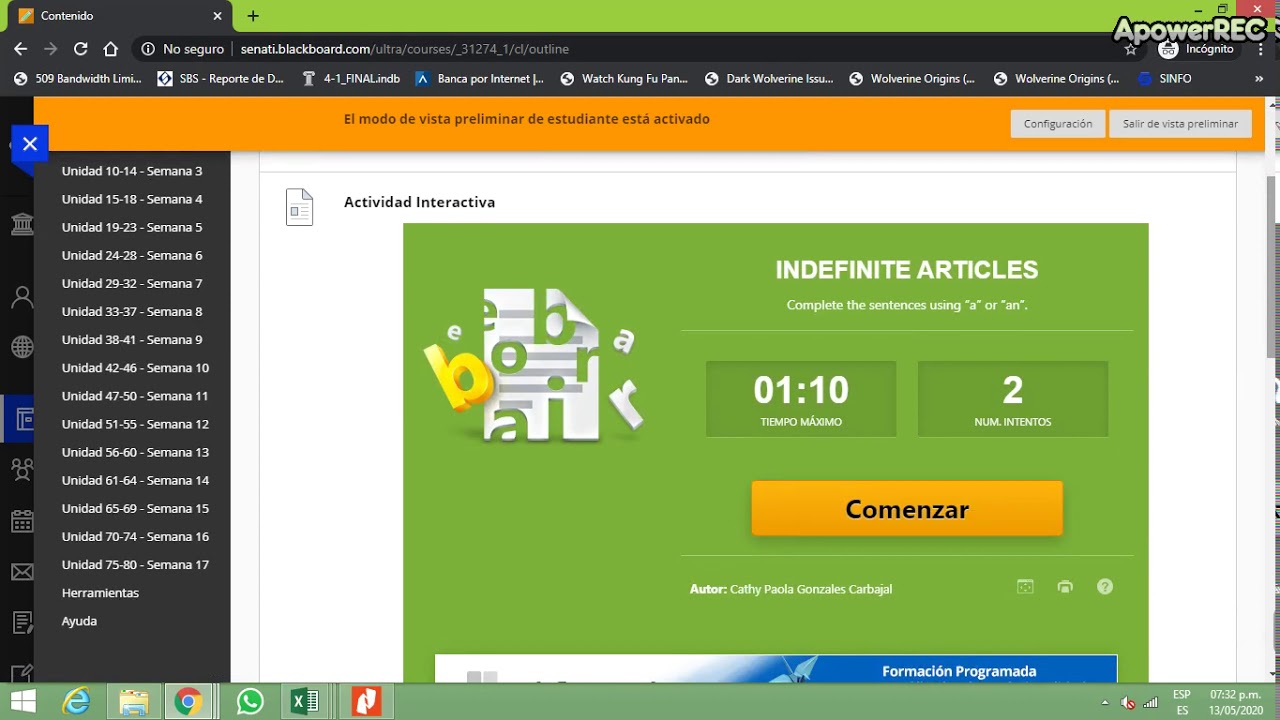
Task: Select Unidad 56-60 - Semana 13
Action: click(x=135, y=452)
